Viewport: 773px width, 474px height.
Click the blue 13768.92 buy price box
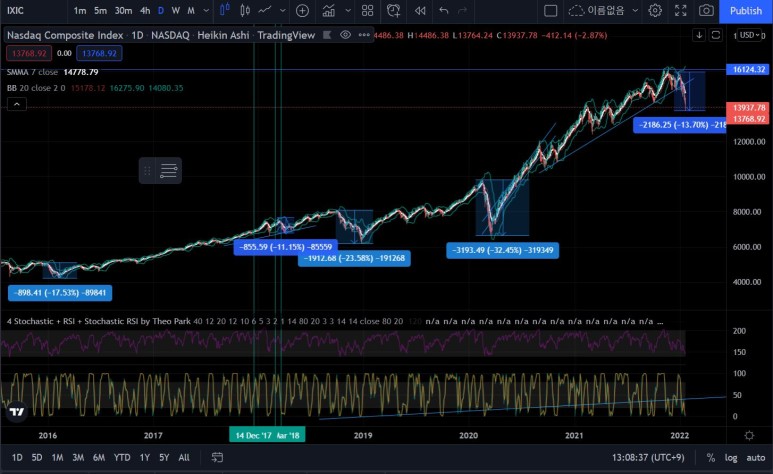click(99, 53)
